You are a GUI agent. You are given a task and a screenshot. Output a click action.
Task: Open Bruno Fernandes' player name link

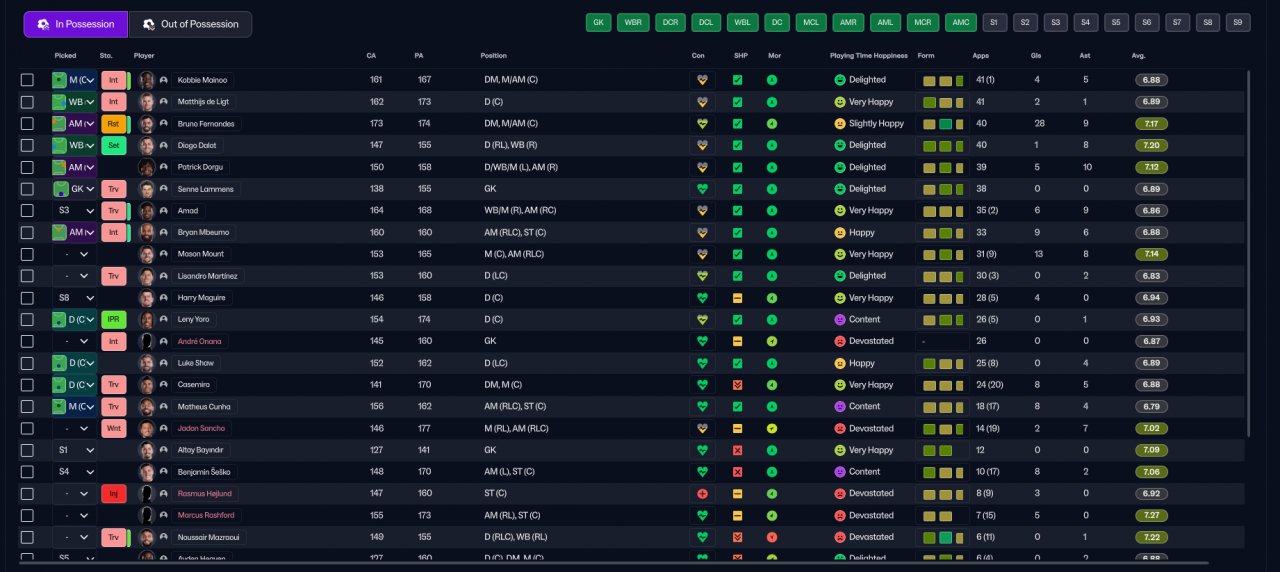206,124
